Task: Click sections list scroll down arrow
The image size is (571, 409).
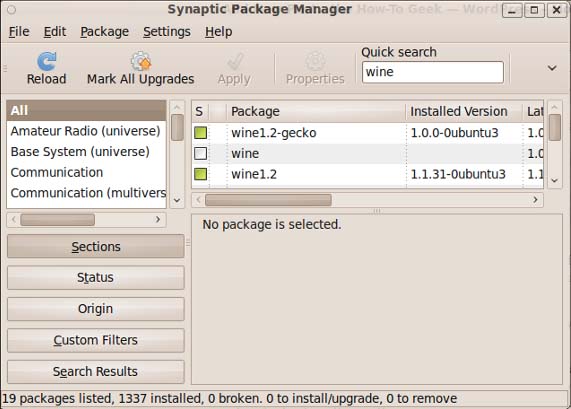Action: click(177, 200)
